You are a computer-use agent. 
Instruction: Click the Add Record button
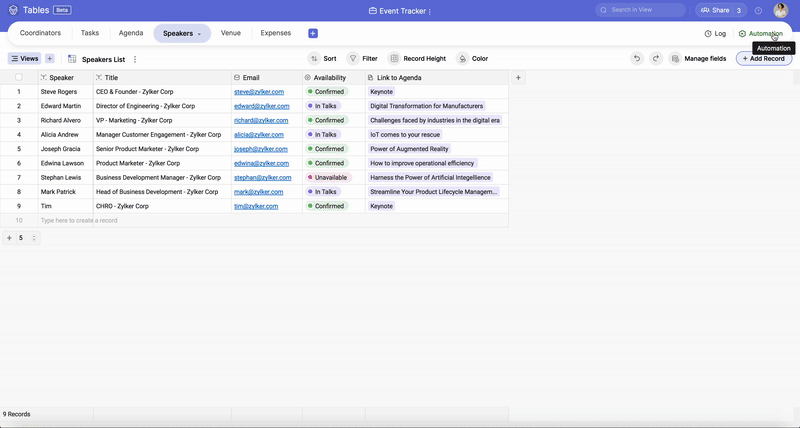764,59
